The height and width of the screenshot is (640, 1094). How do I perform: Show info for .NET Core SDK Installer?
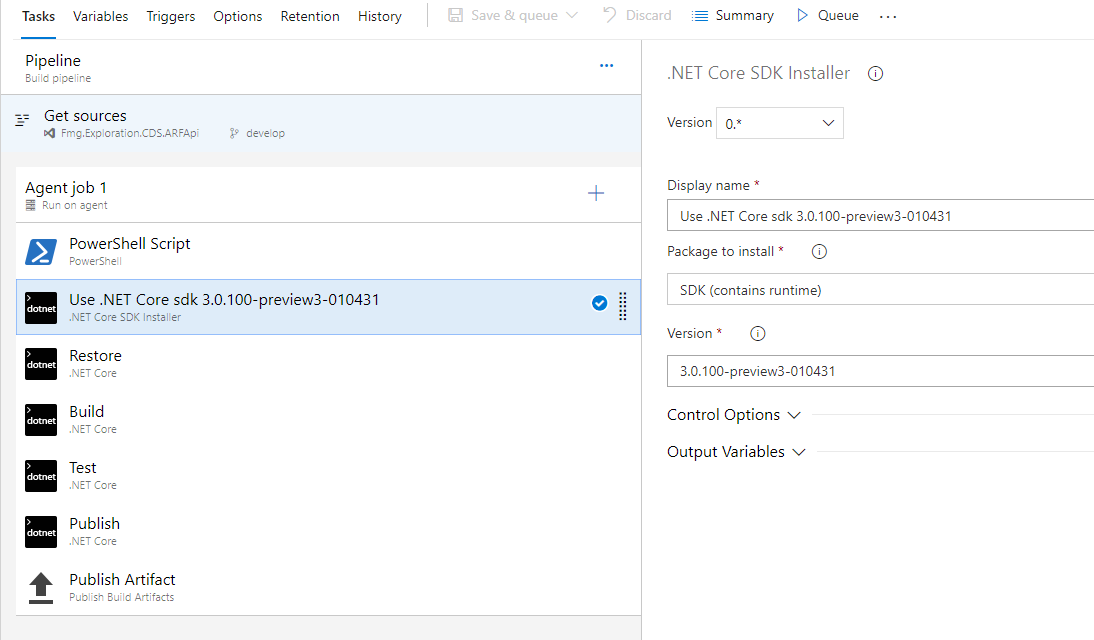875,73
